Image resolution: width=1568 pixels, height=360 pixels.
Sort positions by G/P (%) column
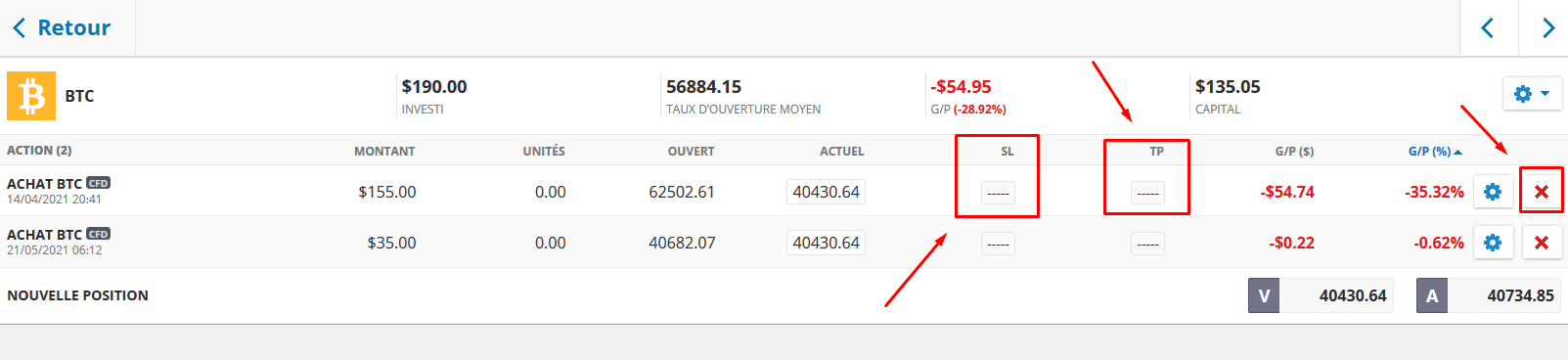pos(1435,152)
